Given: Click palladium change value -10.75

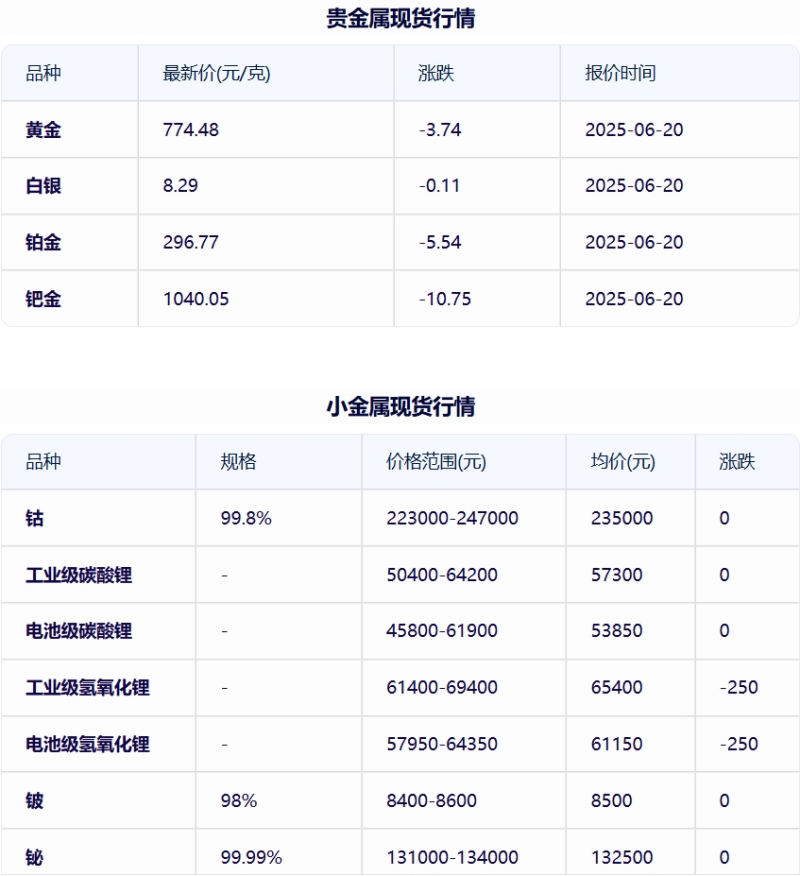Looking at the screenshot, I should [445, 299].
